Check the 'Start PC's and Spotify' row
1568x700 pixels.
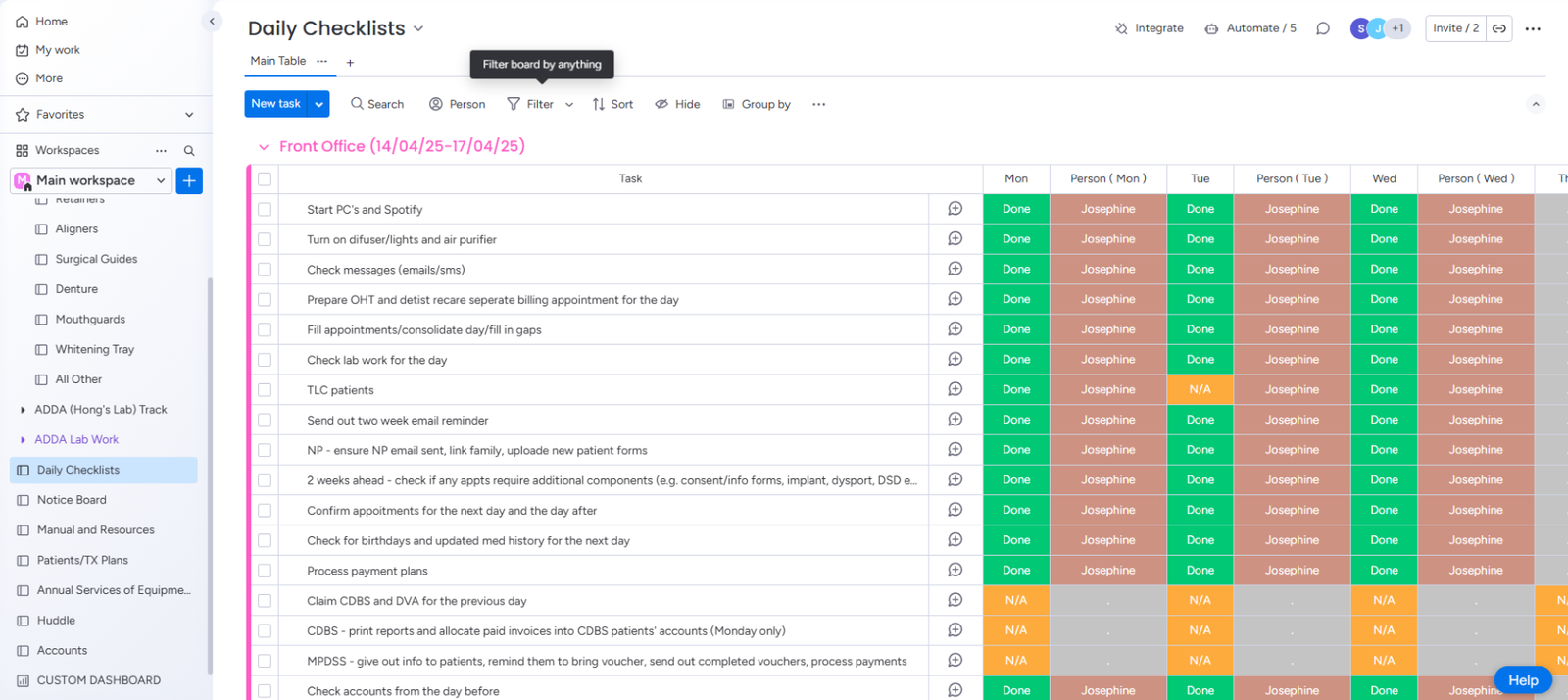[265, 209]
